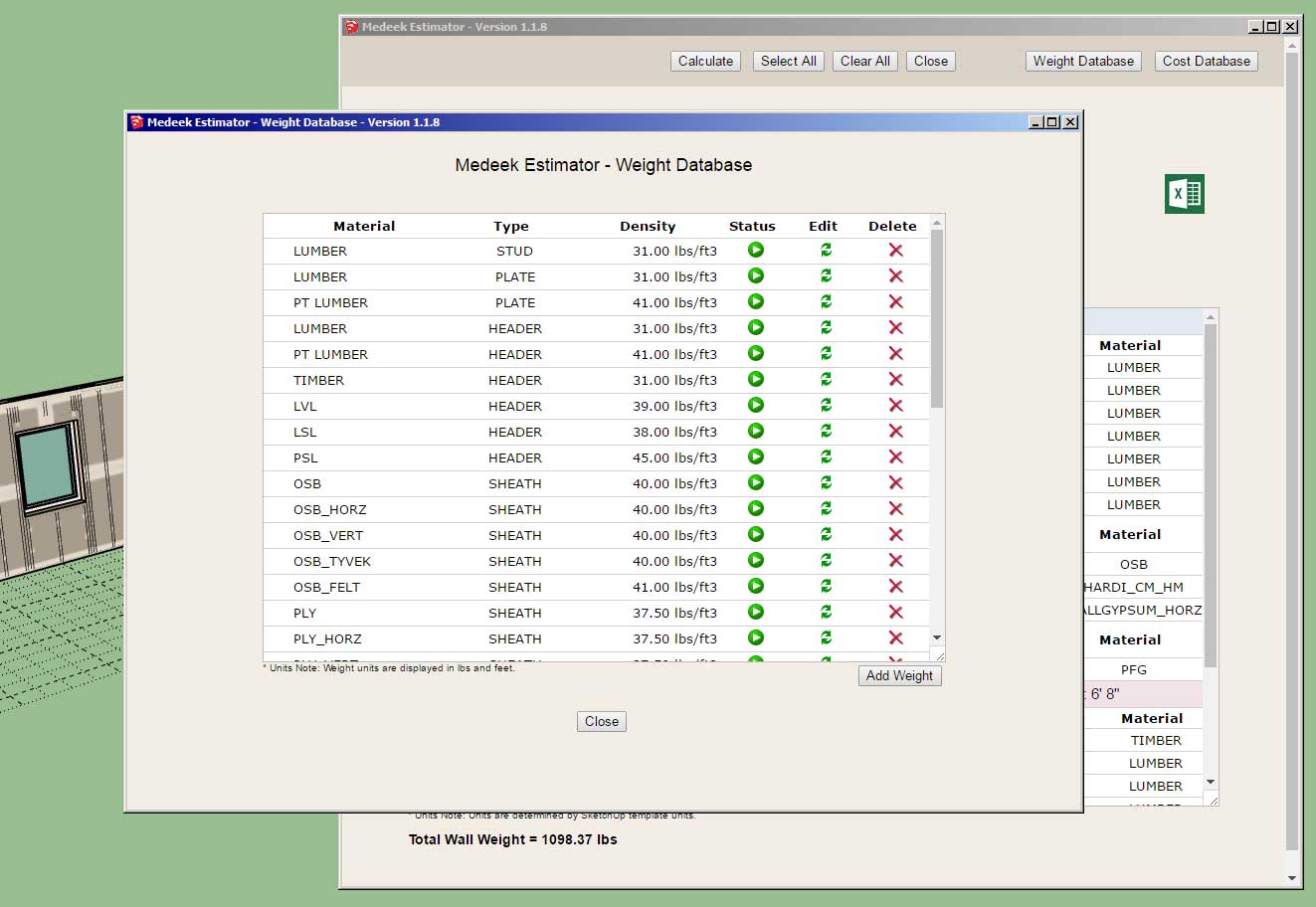Image resolution: width=1316 pixels, height=907 pixels.
Task: Delete the LUMBER STUD weight entry
Action: (895, 251)
